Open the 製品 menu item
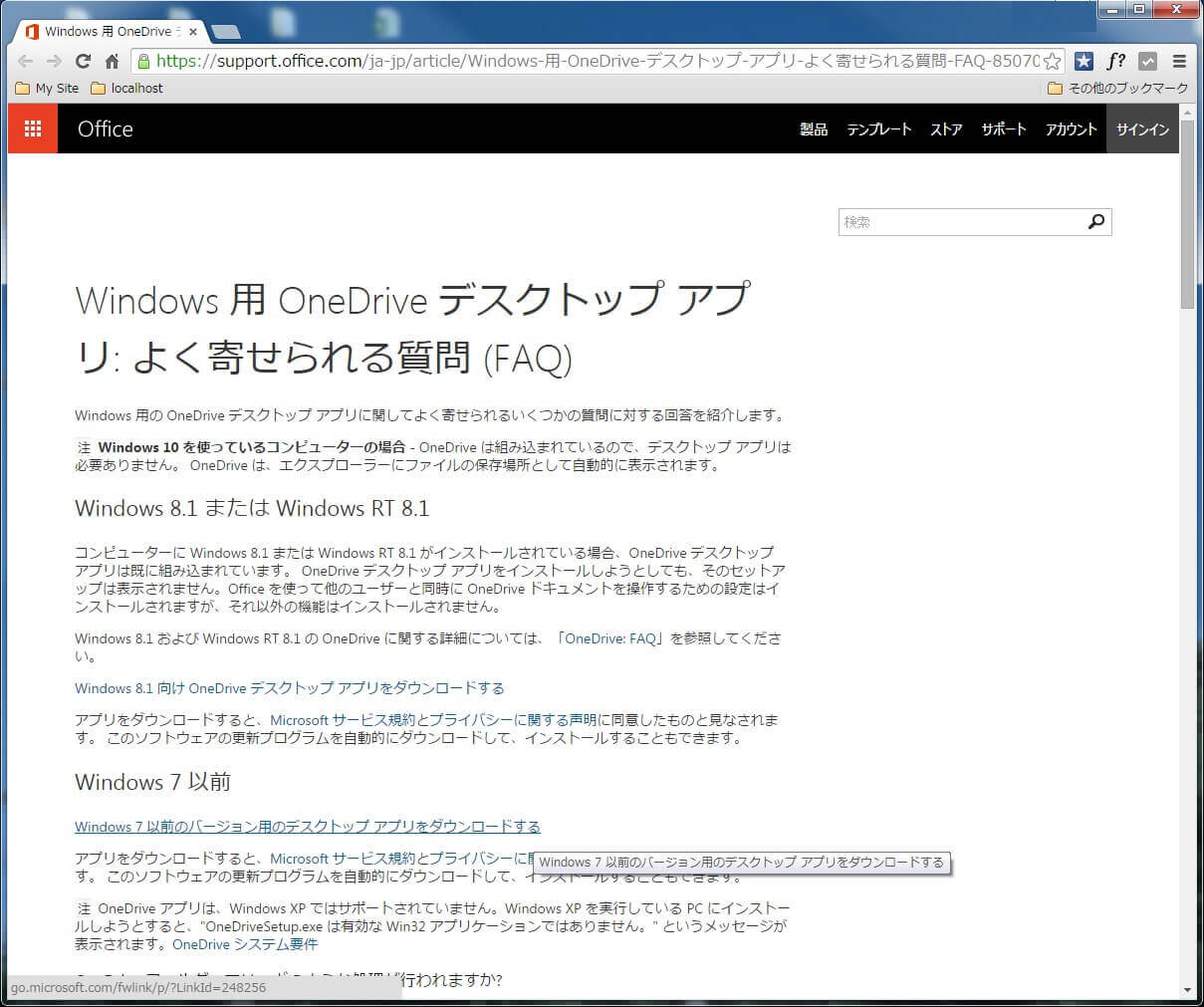Viewport: 1204px width, 1007px height. click(x=814, y=129)
